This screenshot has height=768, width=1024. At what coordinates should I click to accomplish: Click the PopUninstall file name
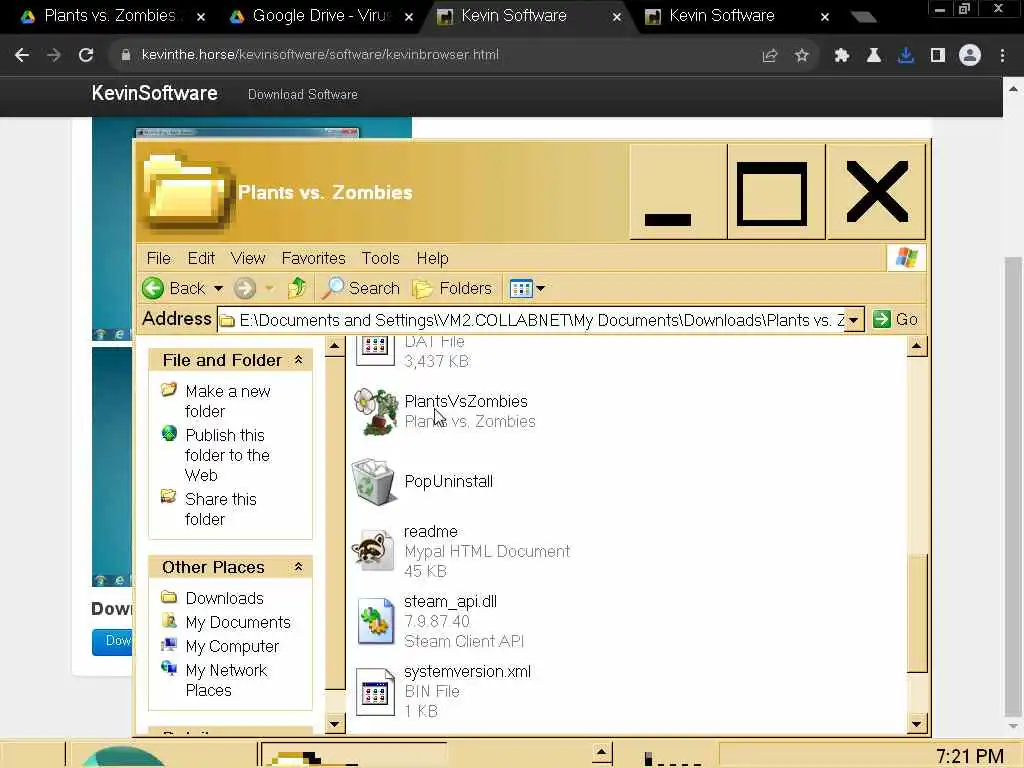point(449,481)
